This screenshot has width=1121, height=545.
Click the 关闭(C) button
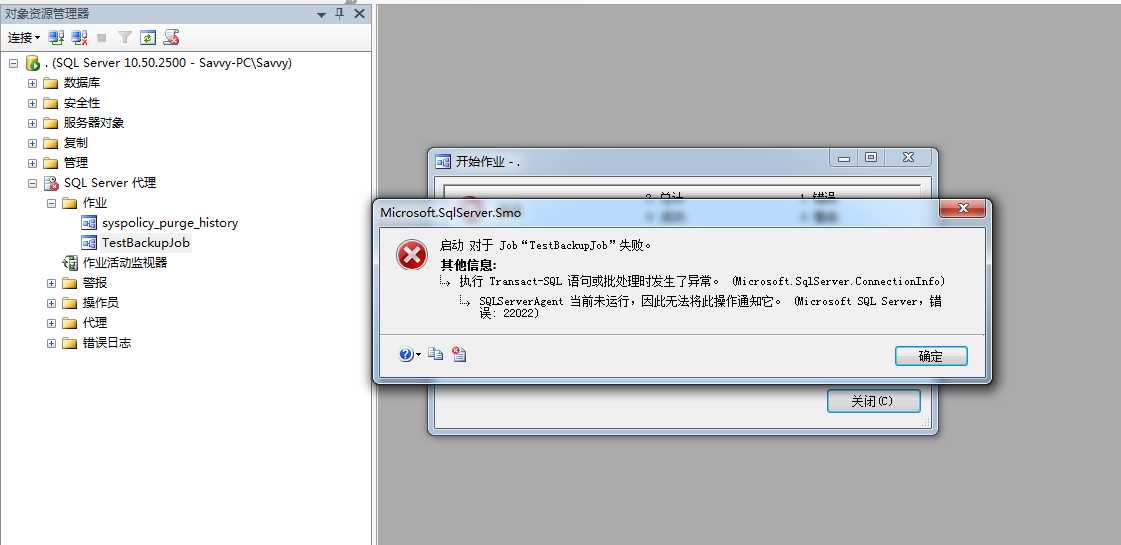pos(873,401)
